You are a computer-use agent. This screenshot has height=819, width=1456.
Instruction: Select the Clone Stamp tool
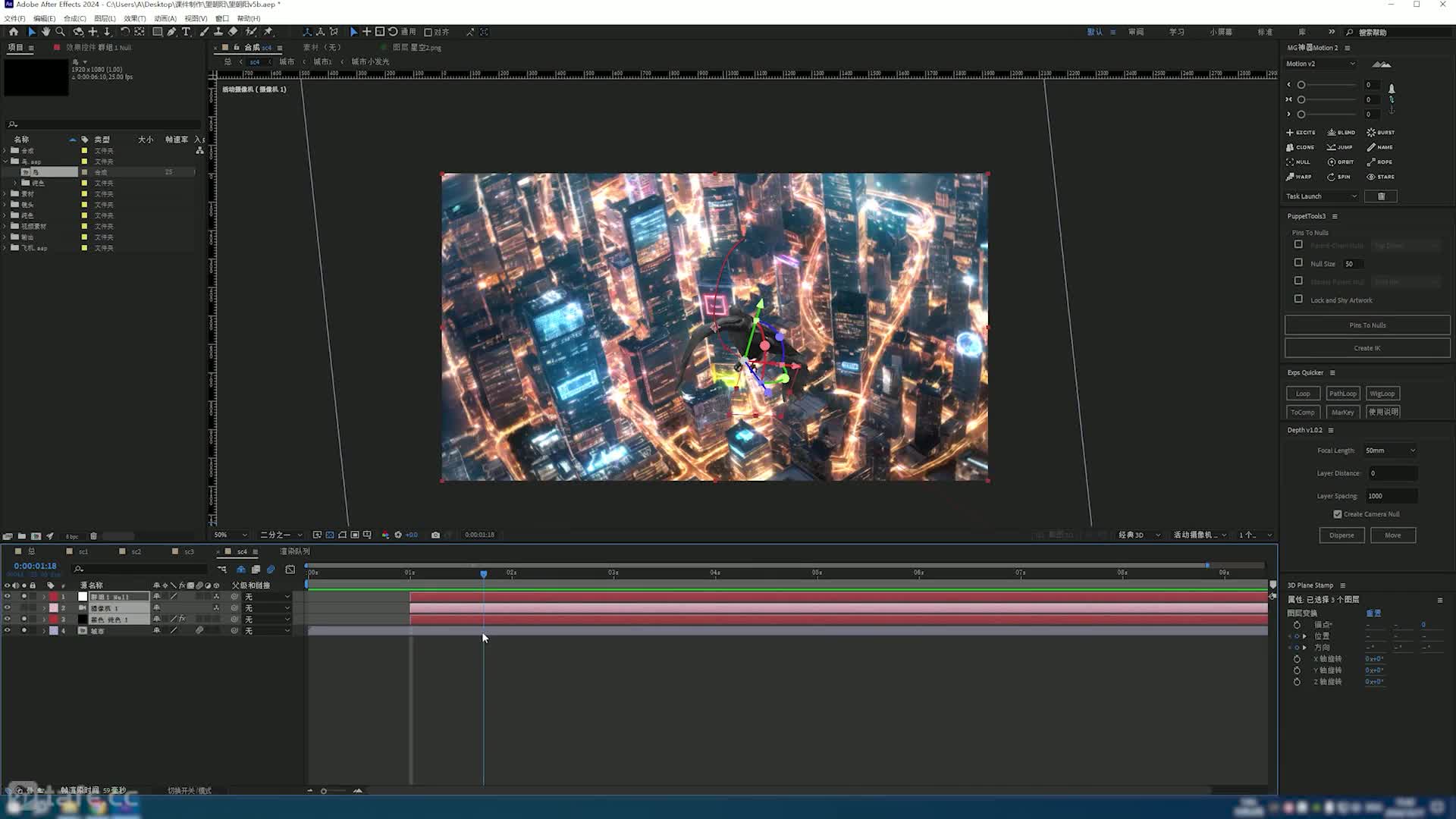point(218,32)
